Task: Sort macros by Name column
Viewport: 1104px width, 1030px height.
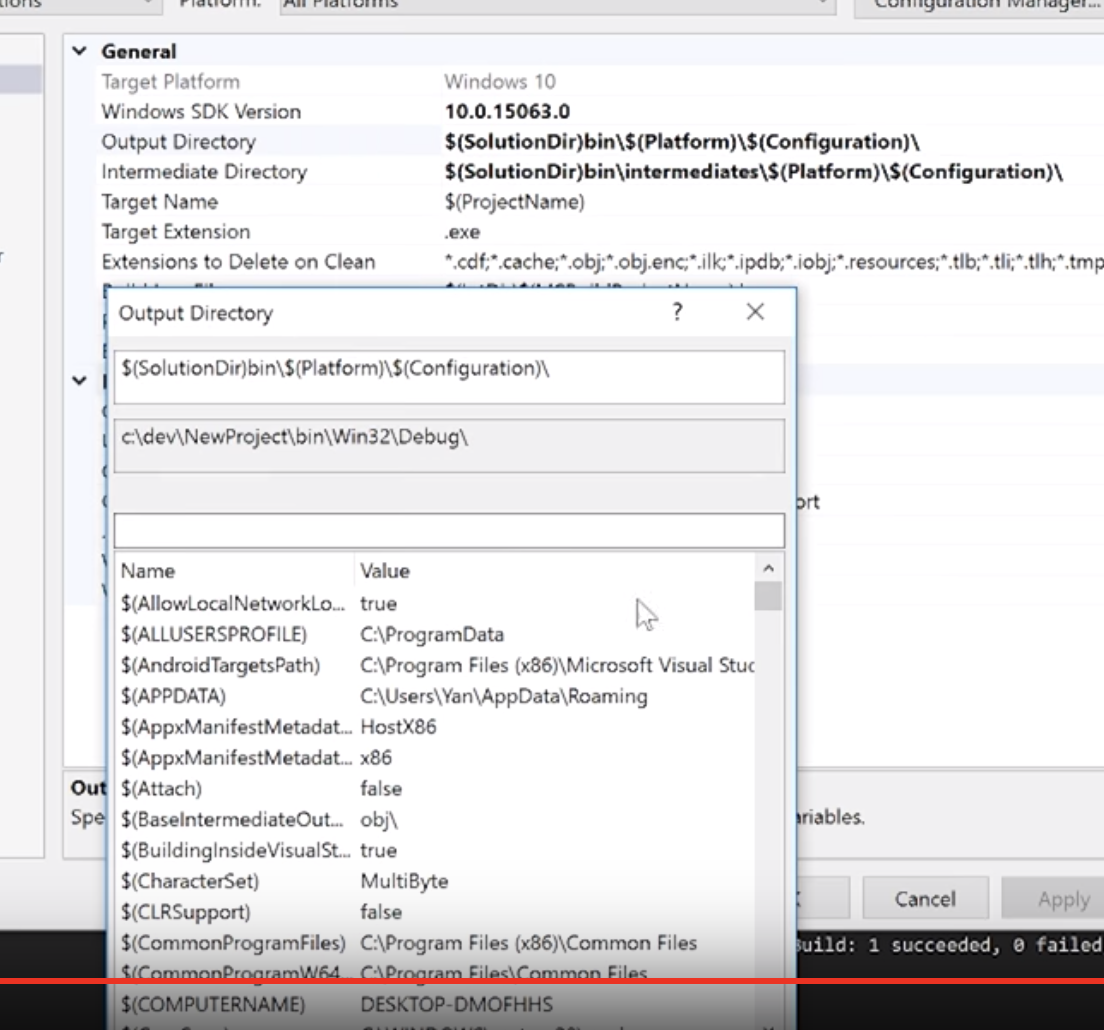Action: pyautogui.click(x=234, y=571)
